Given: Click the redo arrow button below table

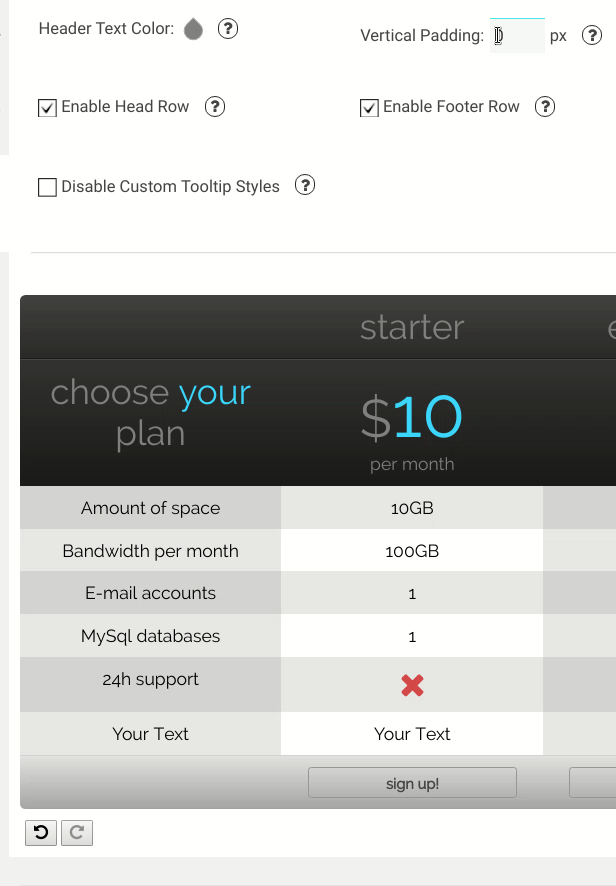Looking at the screenshot, I should coord(77,832).
